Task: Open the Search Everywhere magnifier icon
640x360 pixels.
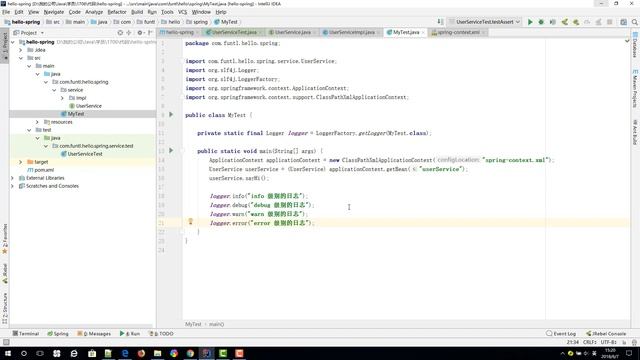Action: (635, 22)
